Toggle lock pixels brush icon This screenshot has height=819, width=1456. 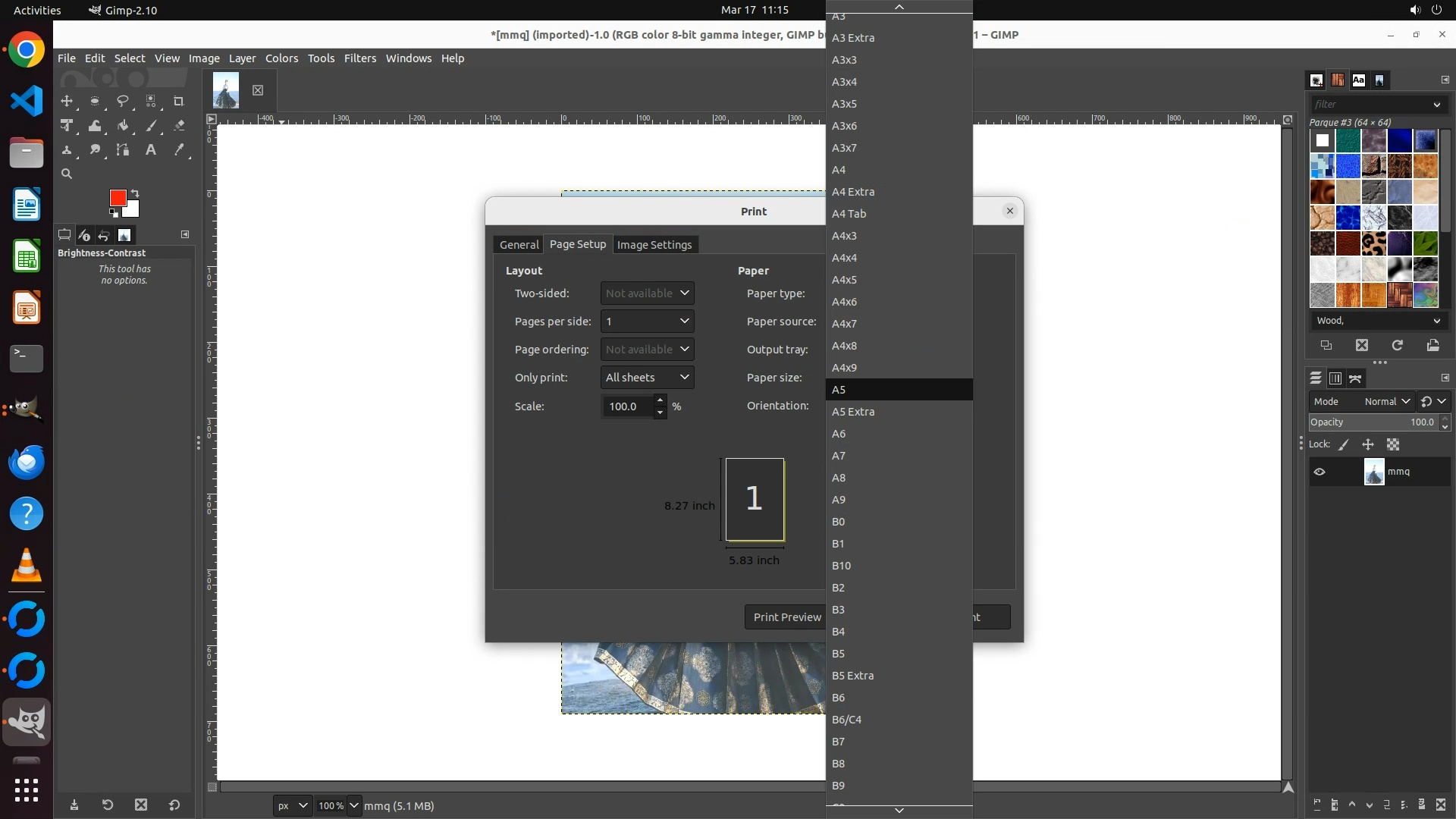pos(1344,445)
